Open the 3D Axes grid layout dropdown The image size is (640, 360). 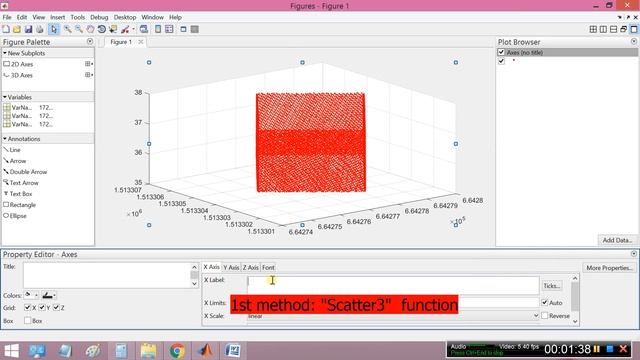click(89, 75)
